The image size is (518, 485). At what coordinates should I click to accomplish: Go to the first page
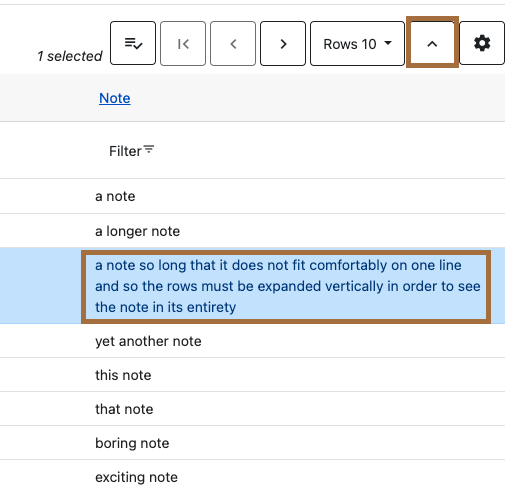pyautogui.click(x=183, y=43)
